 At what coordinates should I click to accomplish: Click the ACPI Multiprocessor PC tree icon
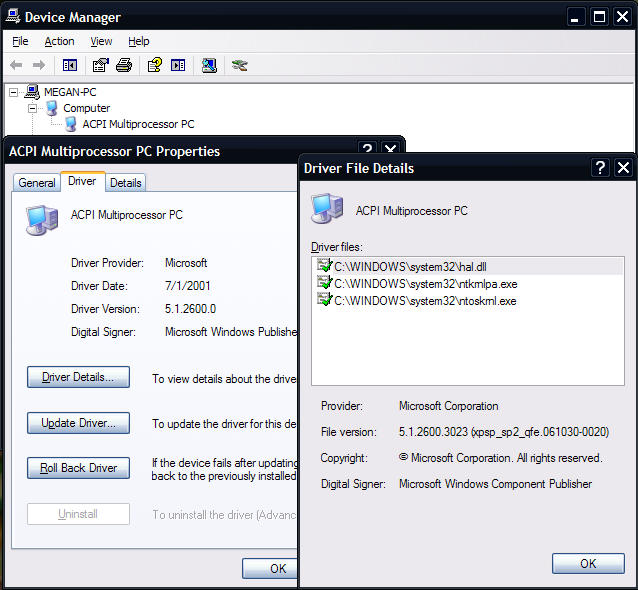pos(71,124)
